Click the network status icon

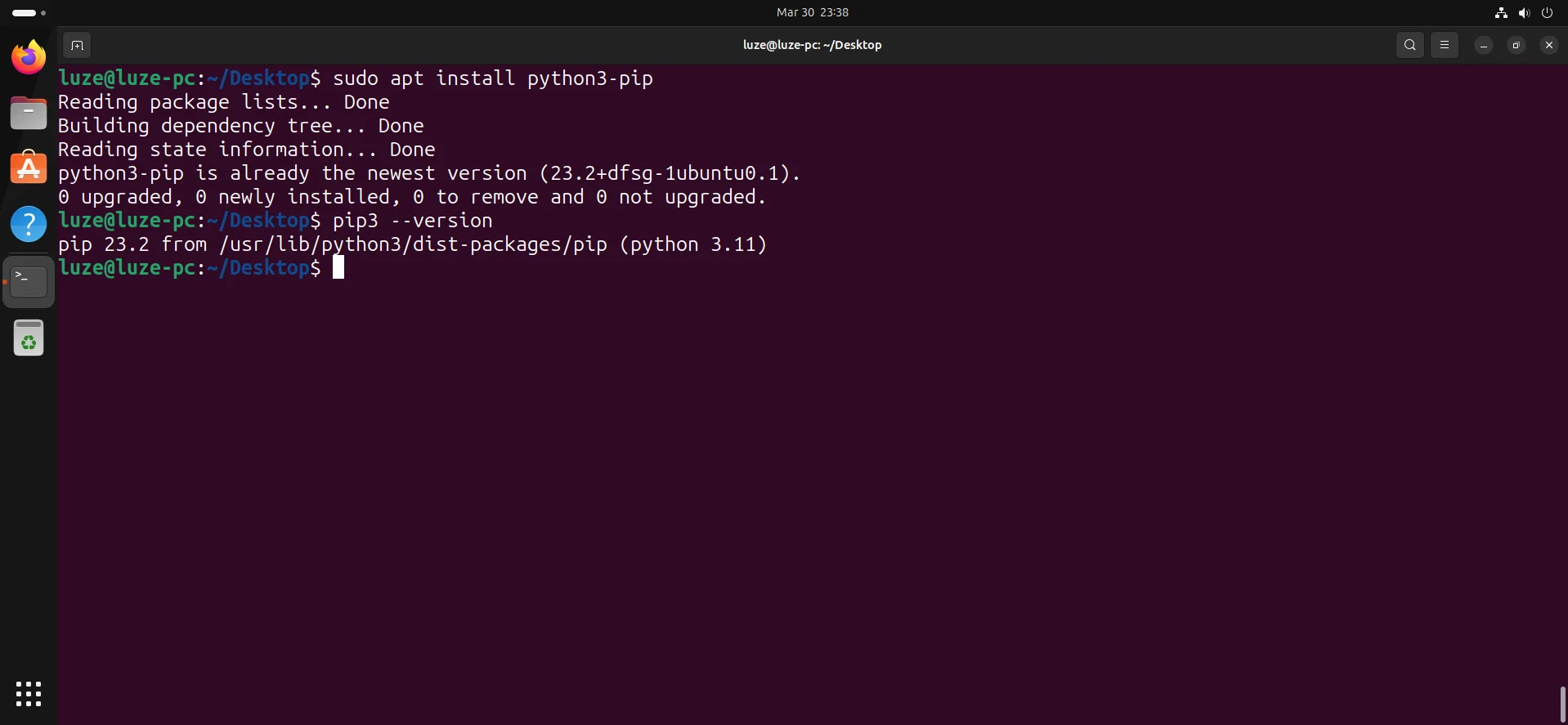coord(1501,12)
